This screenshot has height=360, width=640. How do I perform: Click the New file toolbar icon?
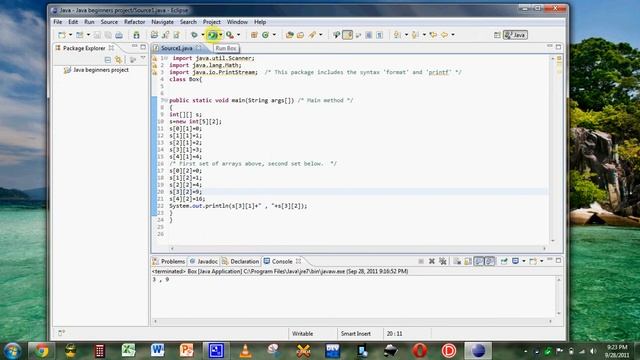[62, 35]
